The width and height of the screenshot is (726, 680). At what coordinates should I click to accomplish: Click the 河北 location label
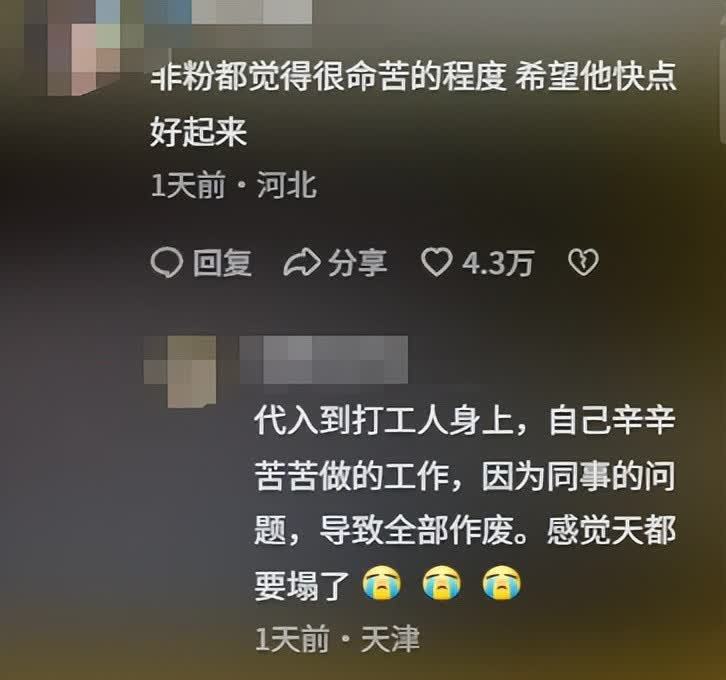[x=287, y=186]
